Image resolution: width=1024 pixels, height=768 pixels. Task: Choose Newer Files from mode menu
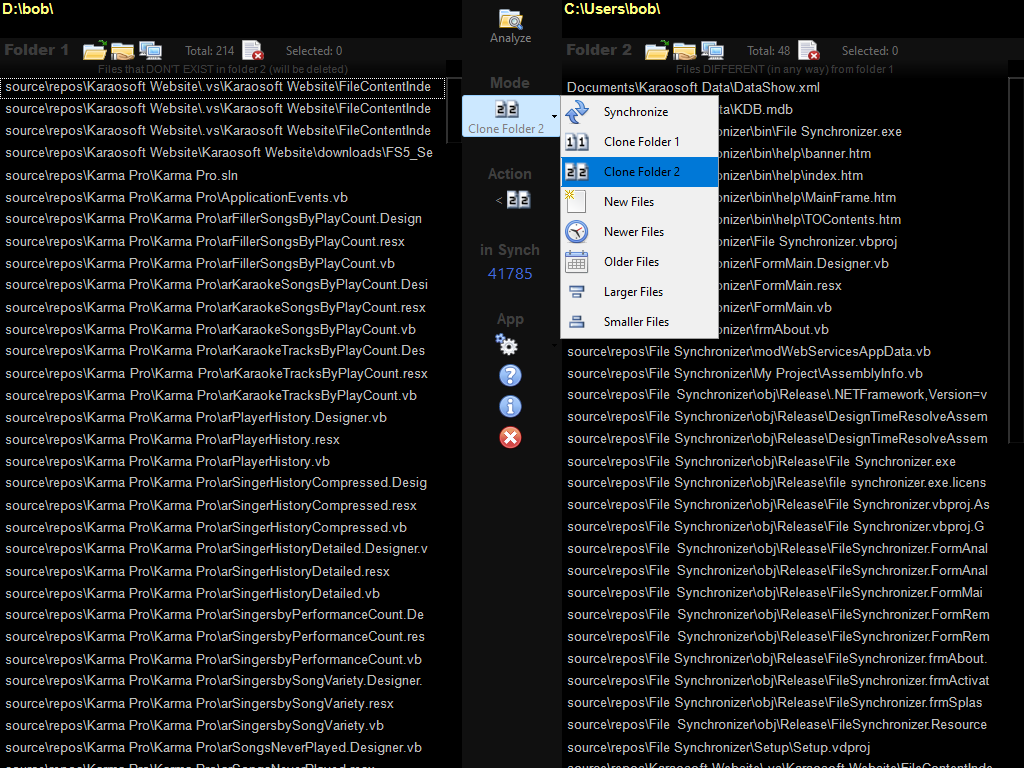point(639,232)
